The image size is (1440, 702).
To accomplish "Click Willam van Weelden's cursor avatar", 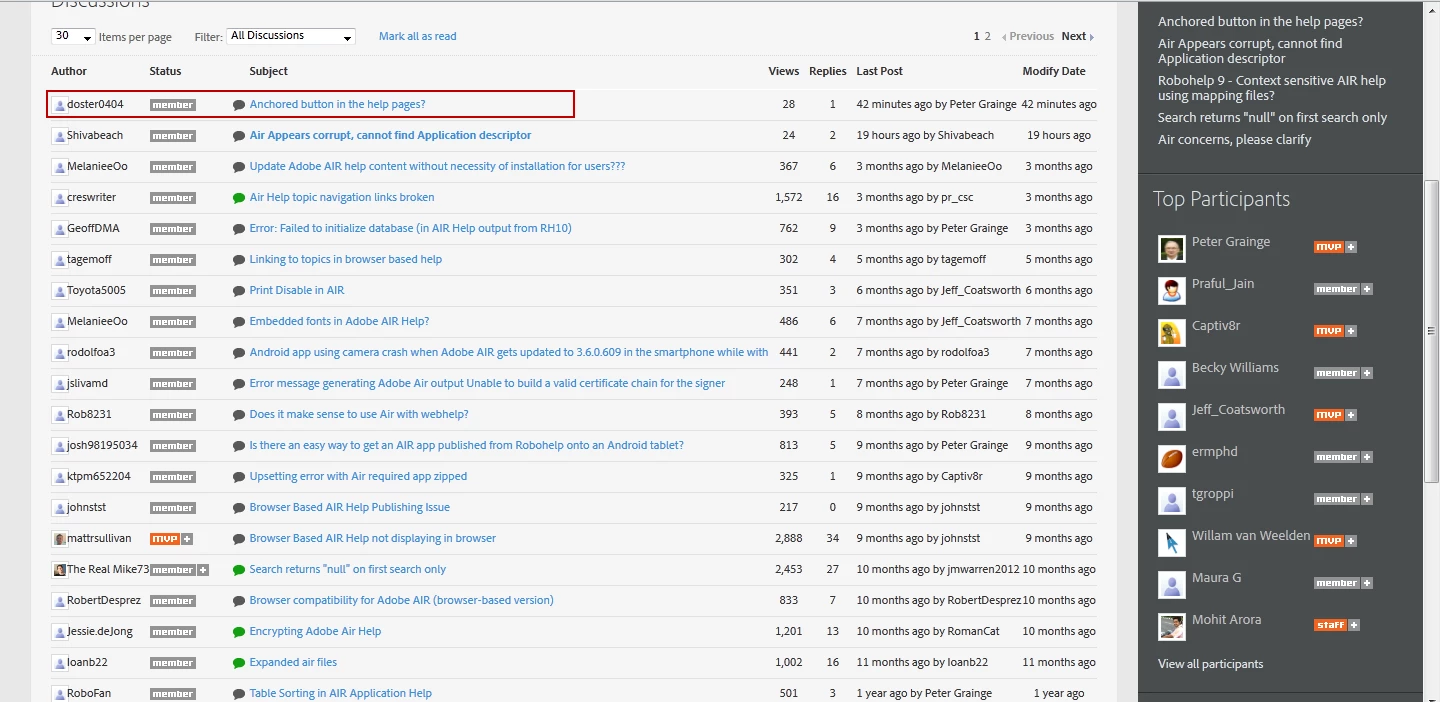I will click(x=1171, y=543).
